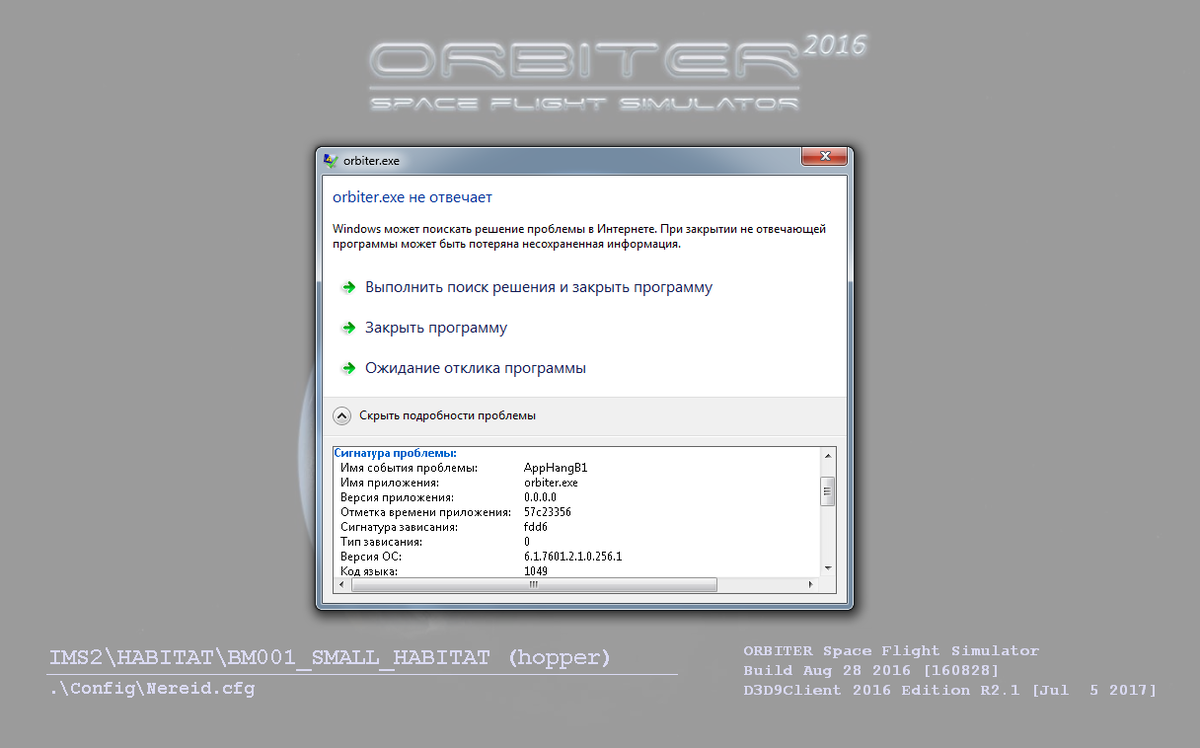The image size is (1200, 748).
Task: Select '0.0.0.0' application version value
Action: tap(540, 497)
